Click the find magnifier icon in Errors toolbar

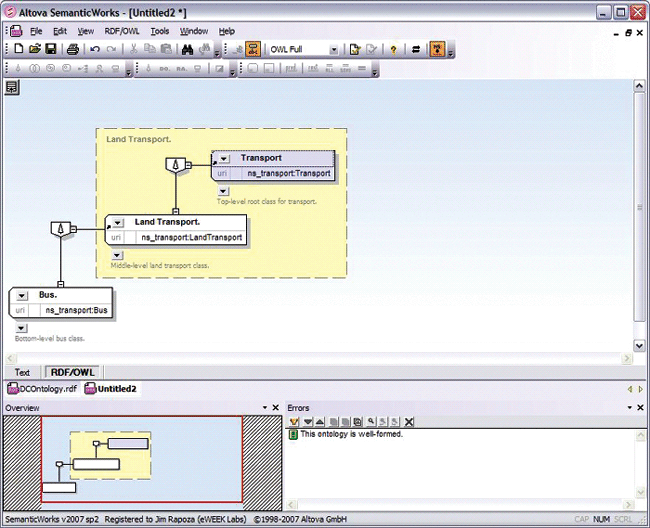coord(371,422)
